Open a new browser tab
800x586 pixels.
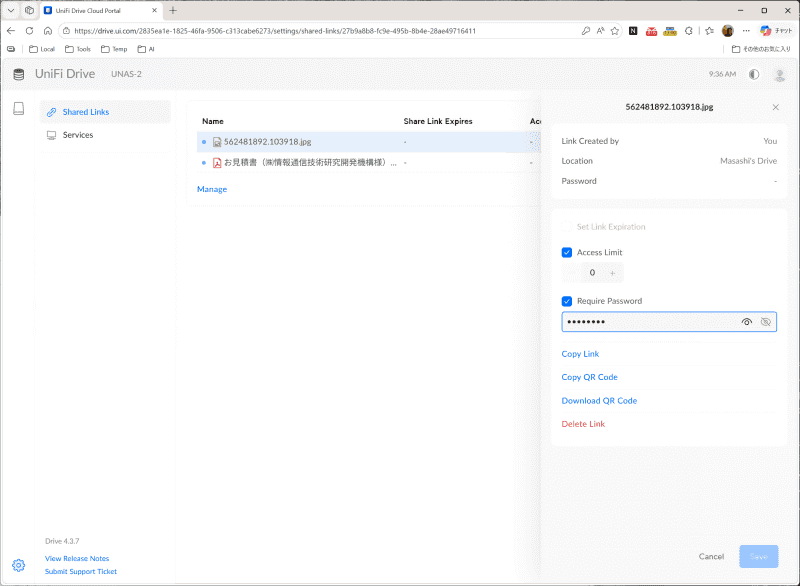pyautogui.click(x=173, y=10)
